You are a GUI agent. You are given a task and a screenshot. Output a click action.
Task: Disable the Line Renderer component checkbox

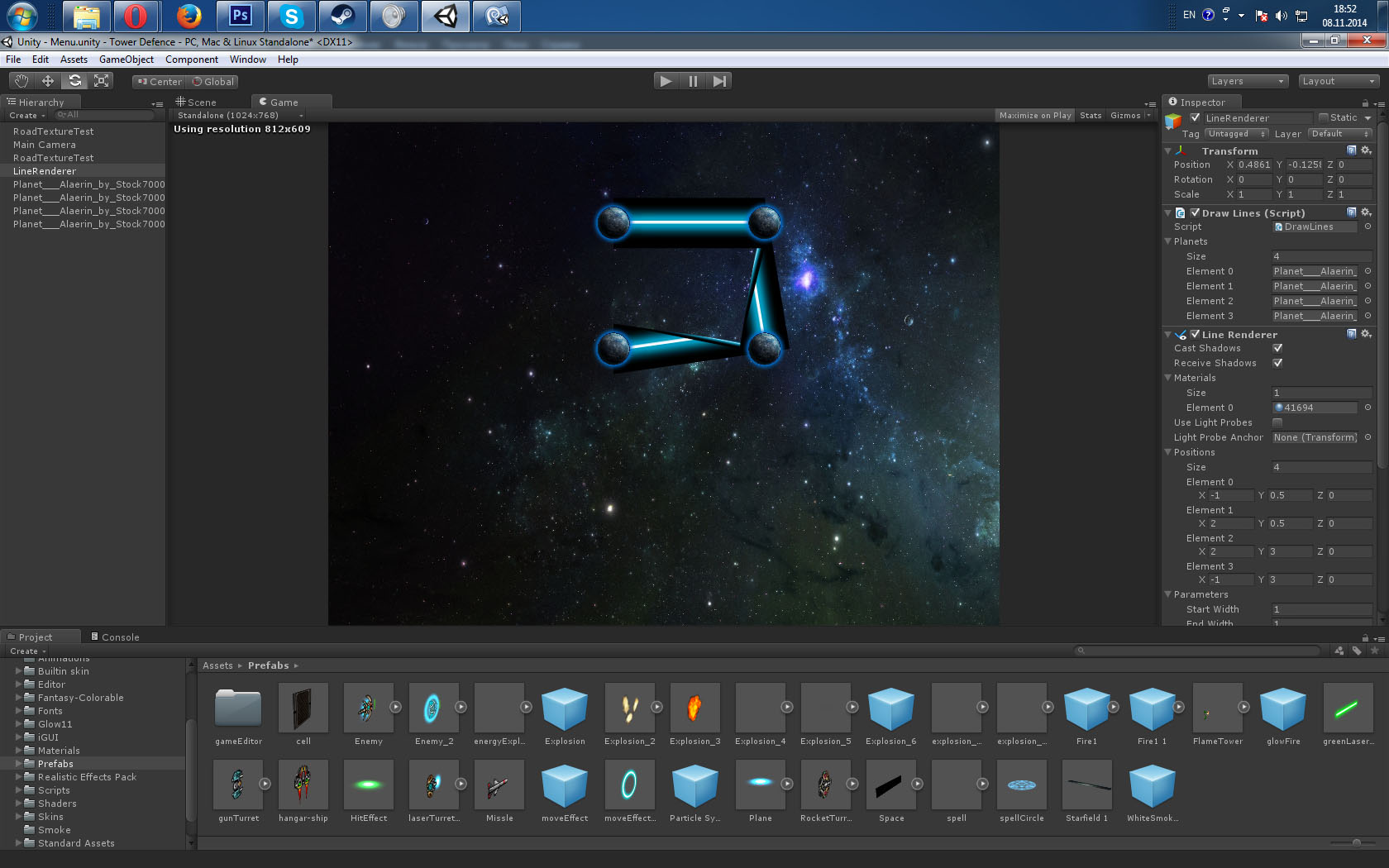1195,334
